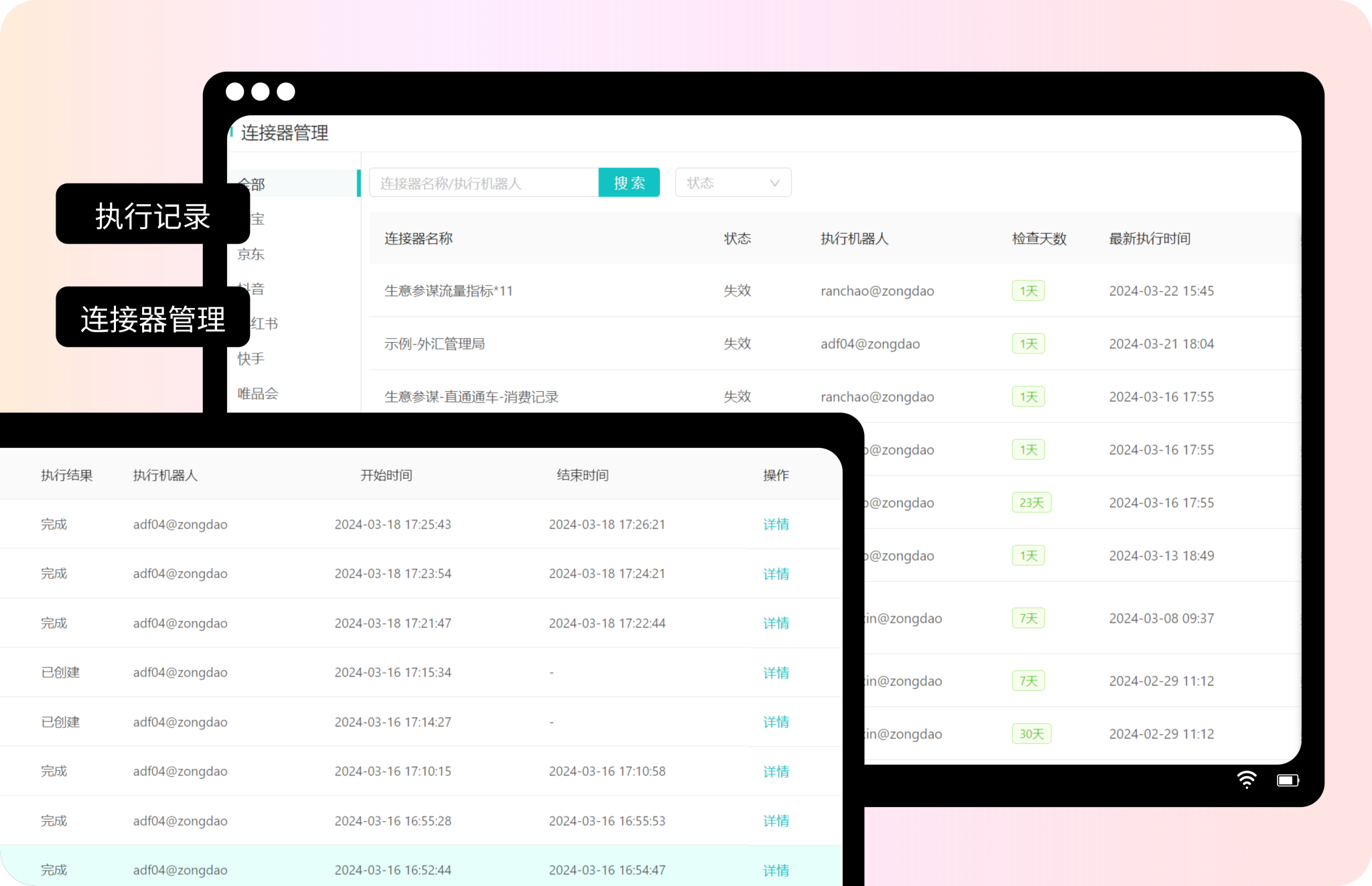Click the 执行记录 black label
The width and height of the screenshot is (1372, 886).
(x=153, y=215)
